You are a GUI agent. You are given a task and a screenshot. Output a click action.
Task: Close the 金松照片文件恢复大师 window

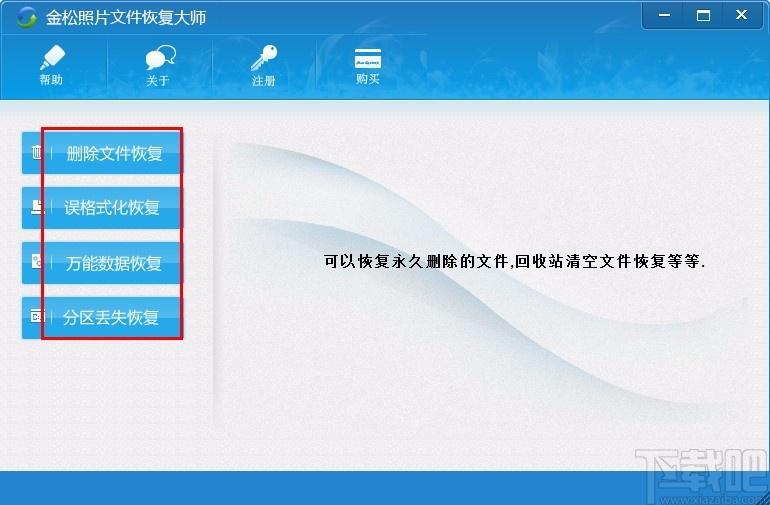742,15
